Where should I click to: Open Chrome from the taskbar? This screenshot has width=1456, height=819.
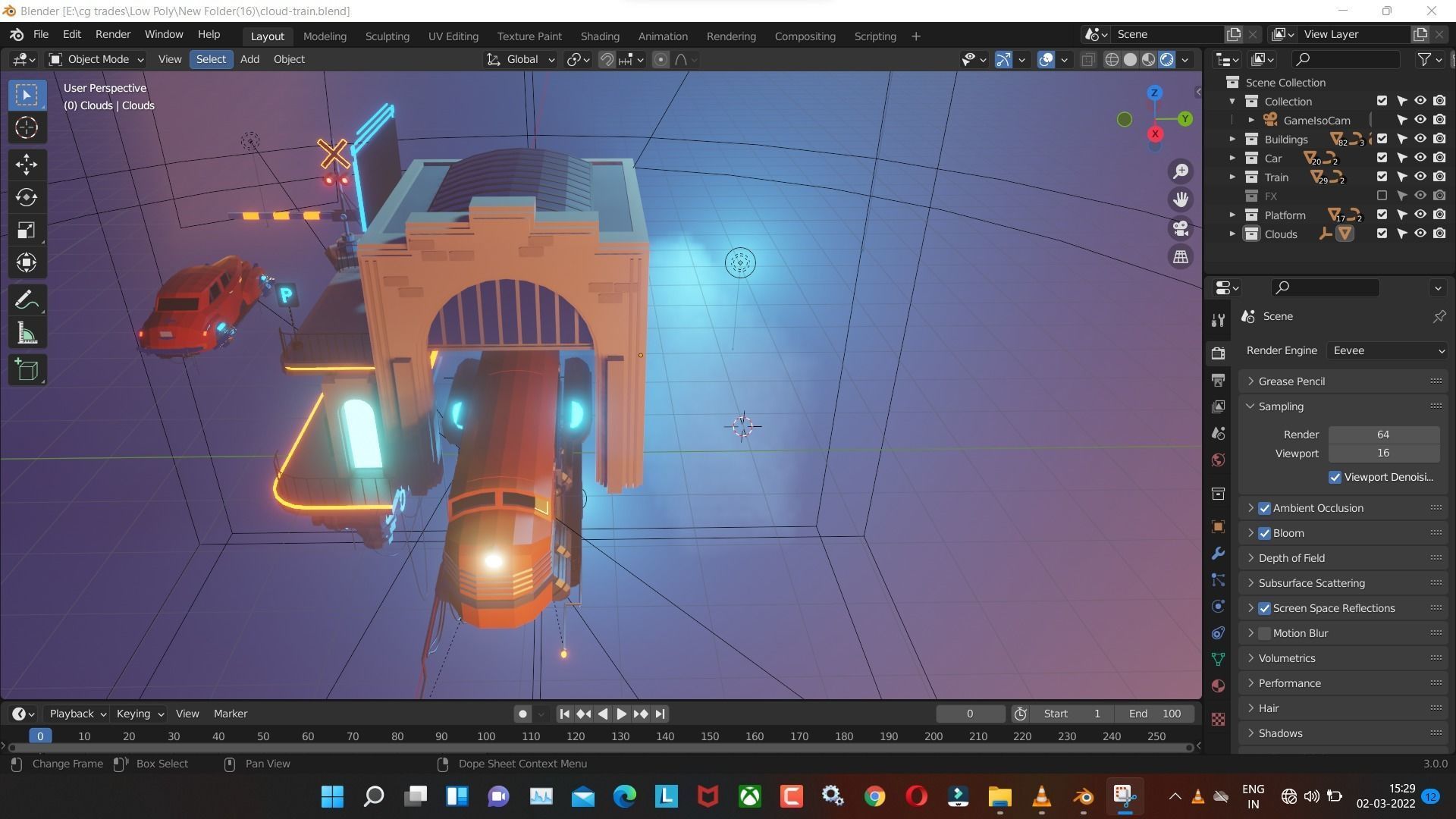click(x=874, y=796)
